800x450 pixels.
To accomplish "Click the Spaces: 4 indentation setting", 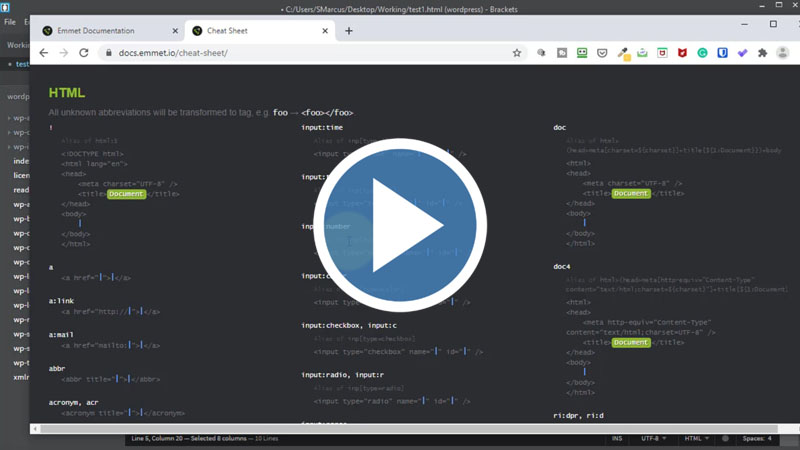I will [x=756, y=438].
